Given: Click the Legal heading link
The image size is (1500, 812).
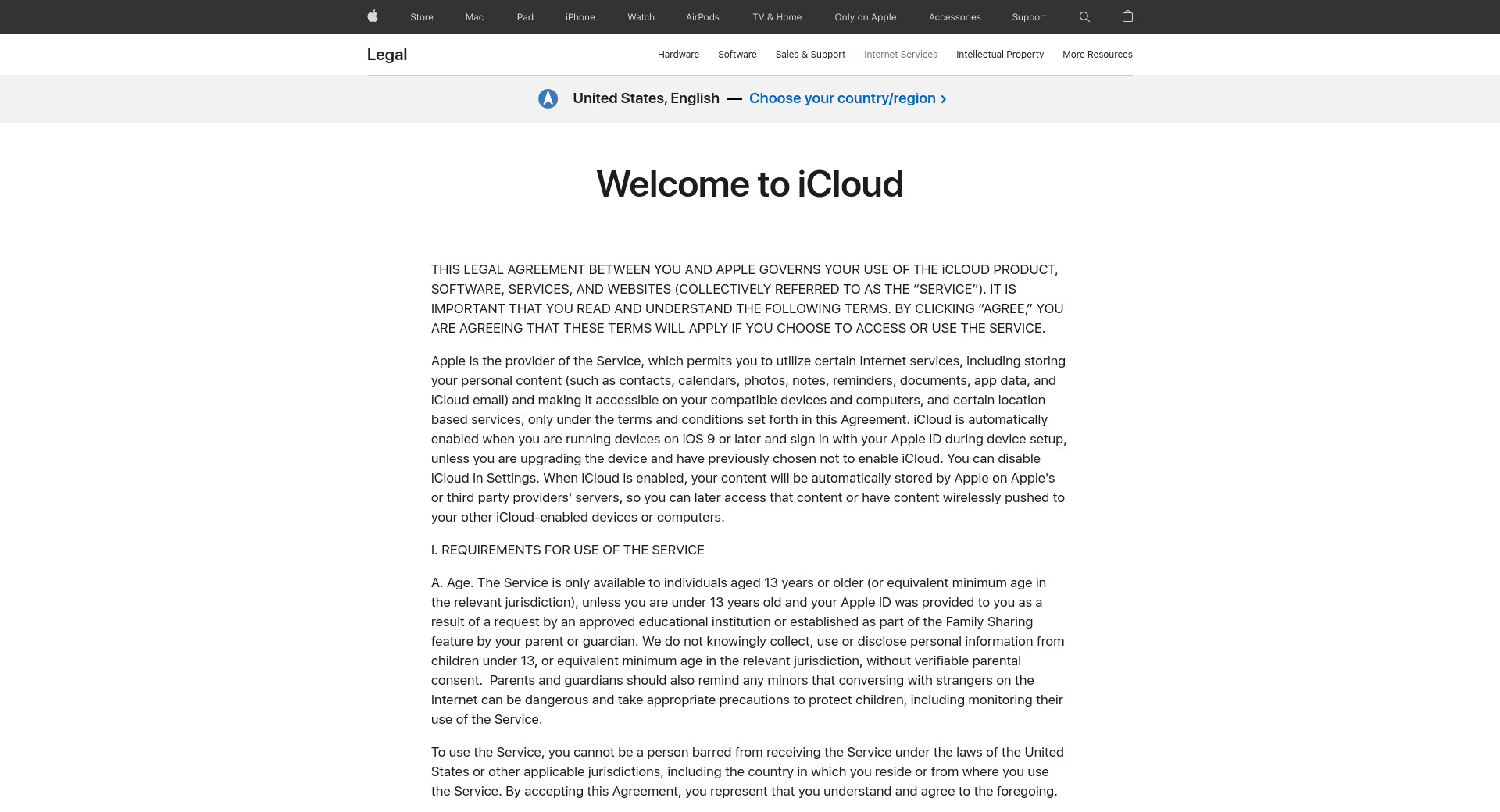Looking at the screenshot, I should click(x=387, y=55).
